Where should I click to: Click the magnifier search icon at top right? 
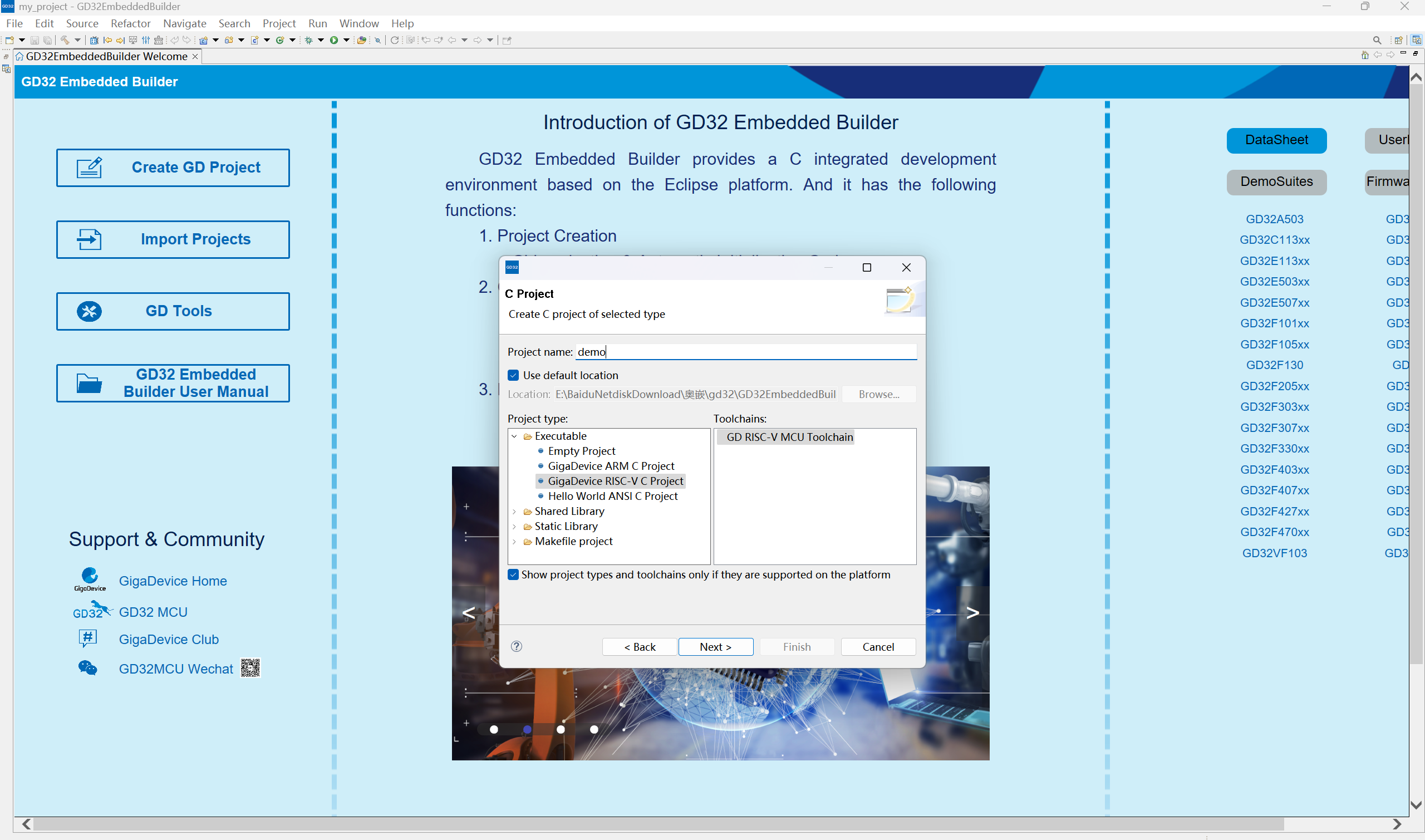tap(1377, 40)
